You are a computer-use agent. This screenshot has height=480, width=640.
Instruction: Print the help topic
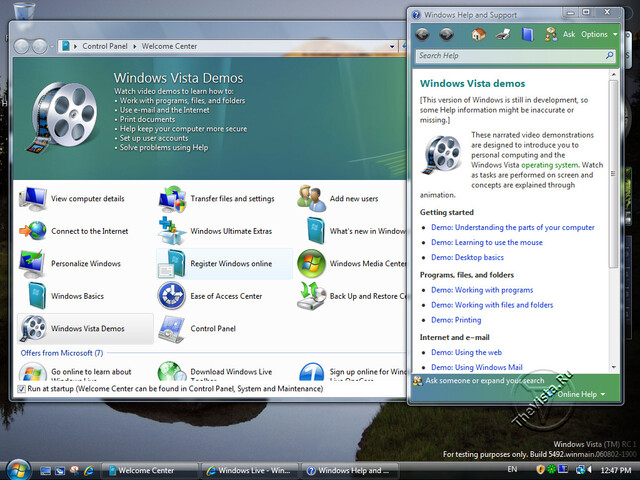(503, 34)
